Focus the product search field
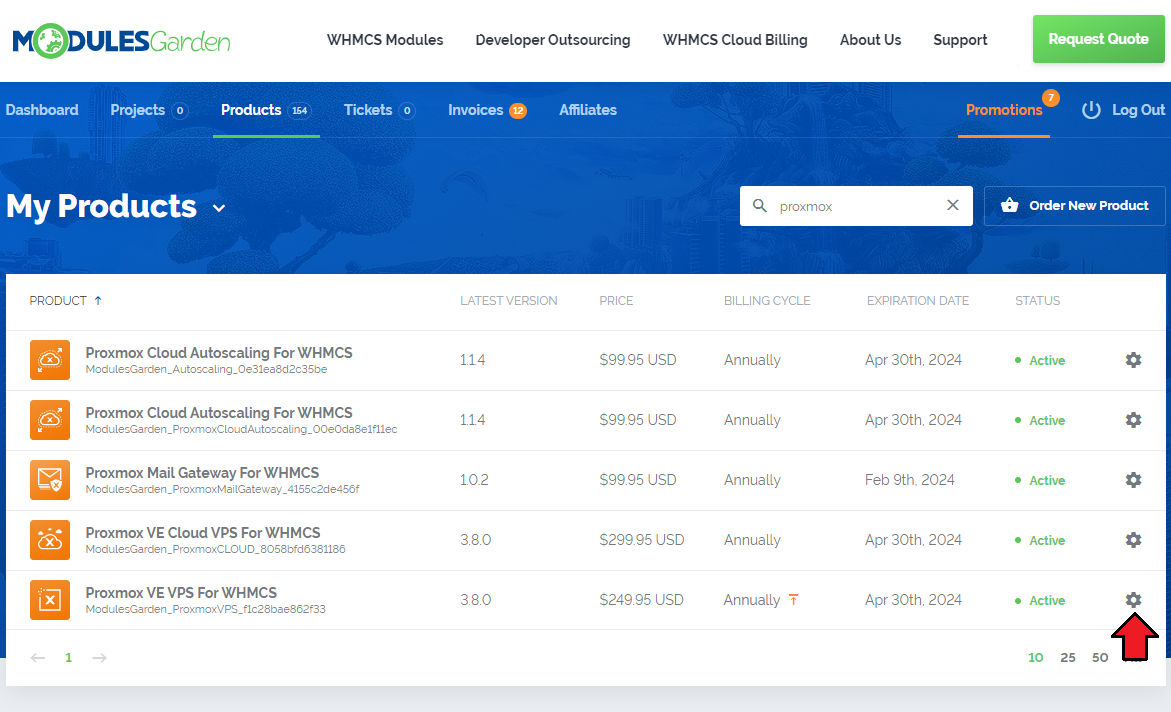 [x=856, y=205]
